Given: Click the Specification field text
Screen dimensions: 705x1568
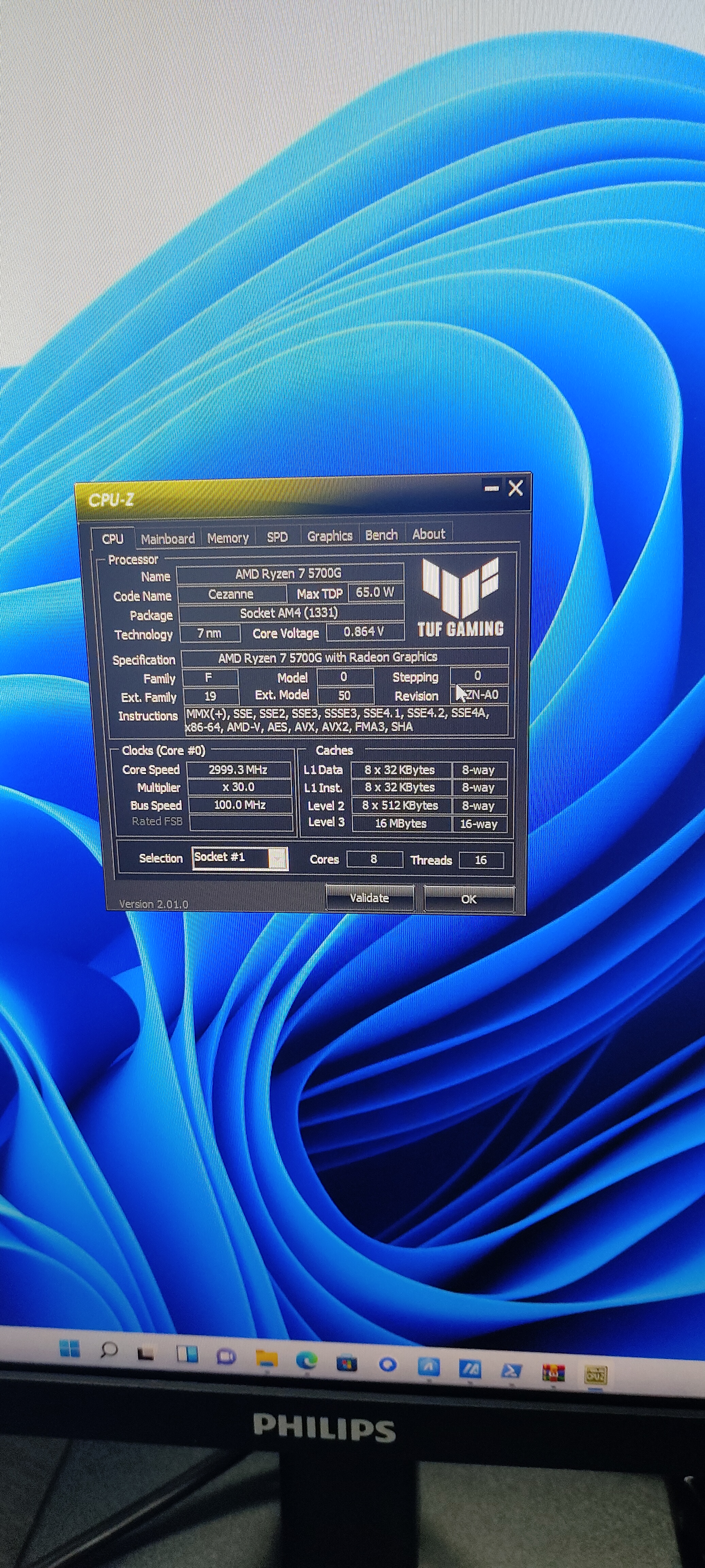Looking at the screenshot, I should pyautogui.click(x=345, y=657).
